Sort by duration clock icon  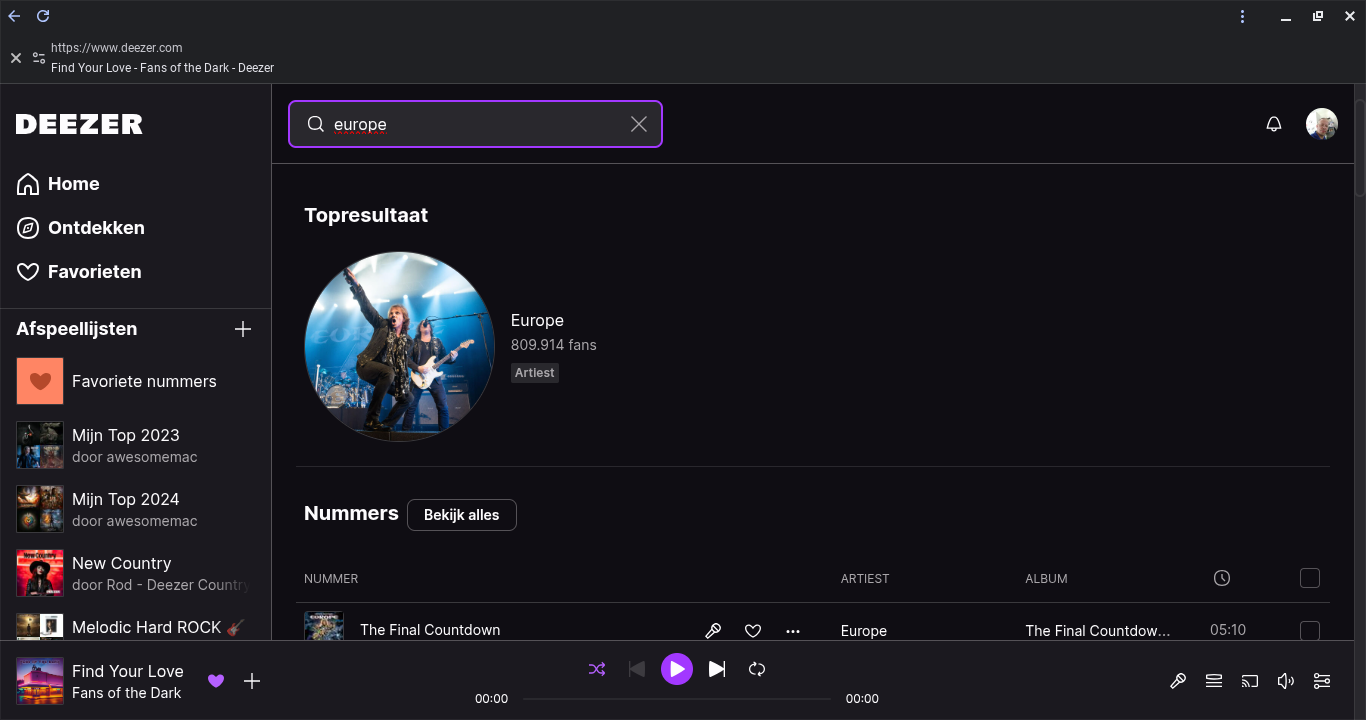tap(1222, 578)
